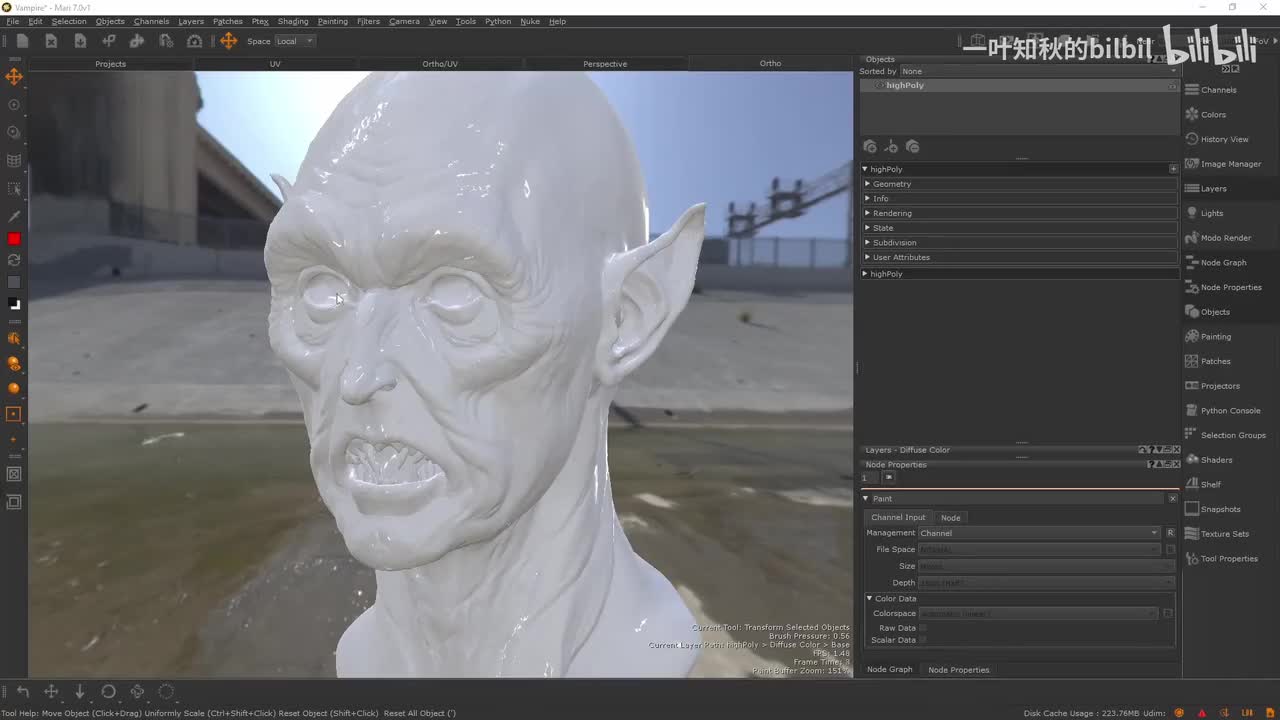Click the Add Object icon in Objects panel
Image resolution: width=1280 pixels, height=720 pixels.
coord(870,147)
